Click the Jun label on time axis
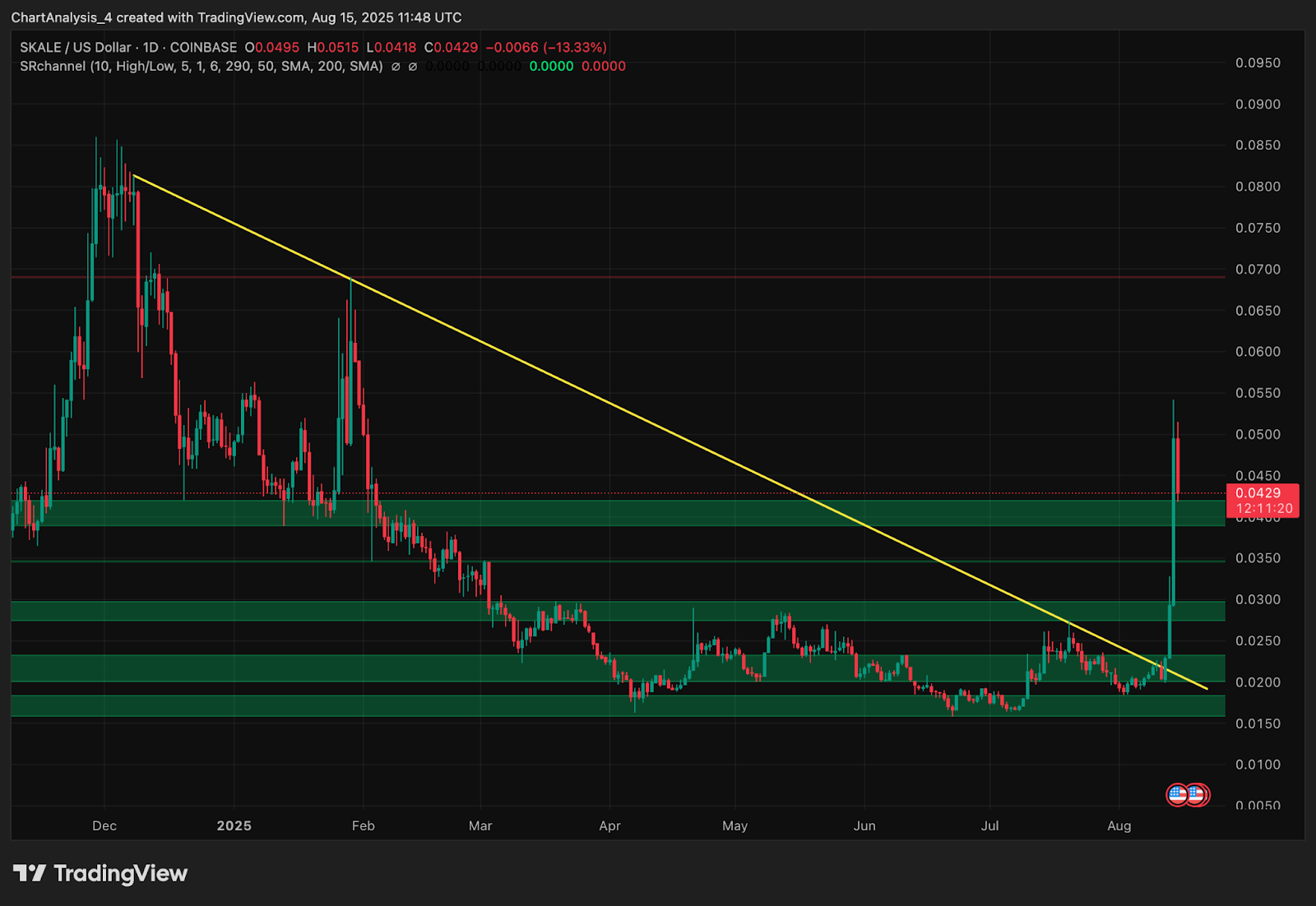The width and height of the screenshot is (1316, 906). (x=864, y=825)
